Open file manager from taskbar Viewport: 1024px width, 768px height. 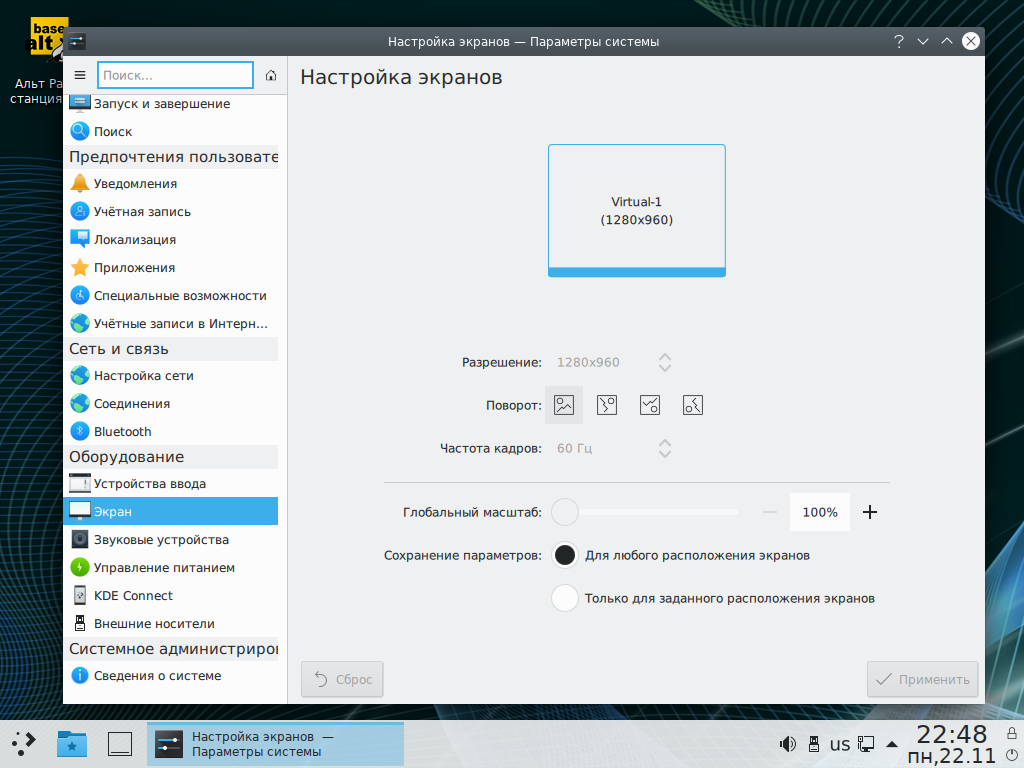point(72,743)
